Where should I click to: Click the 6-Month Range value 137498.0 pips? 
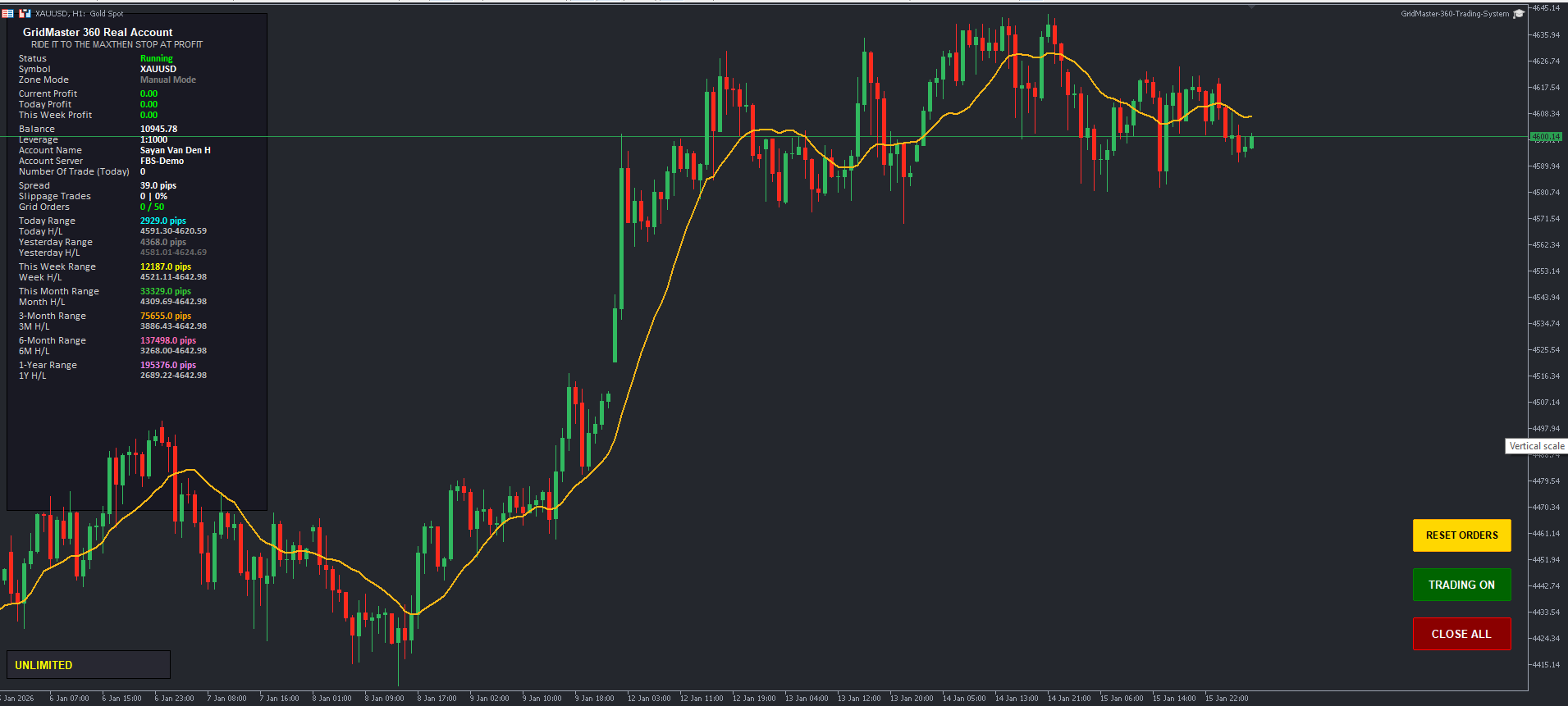168,340
